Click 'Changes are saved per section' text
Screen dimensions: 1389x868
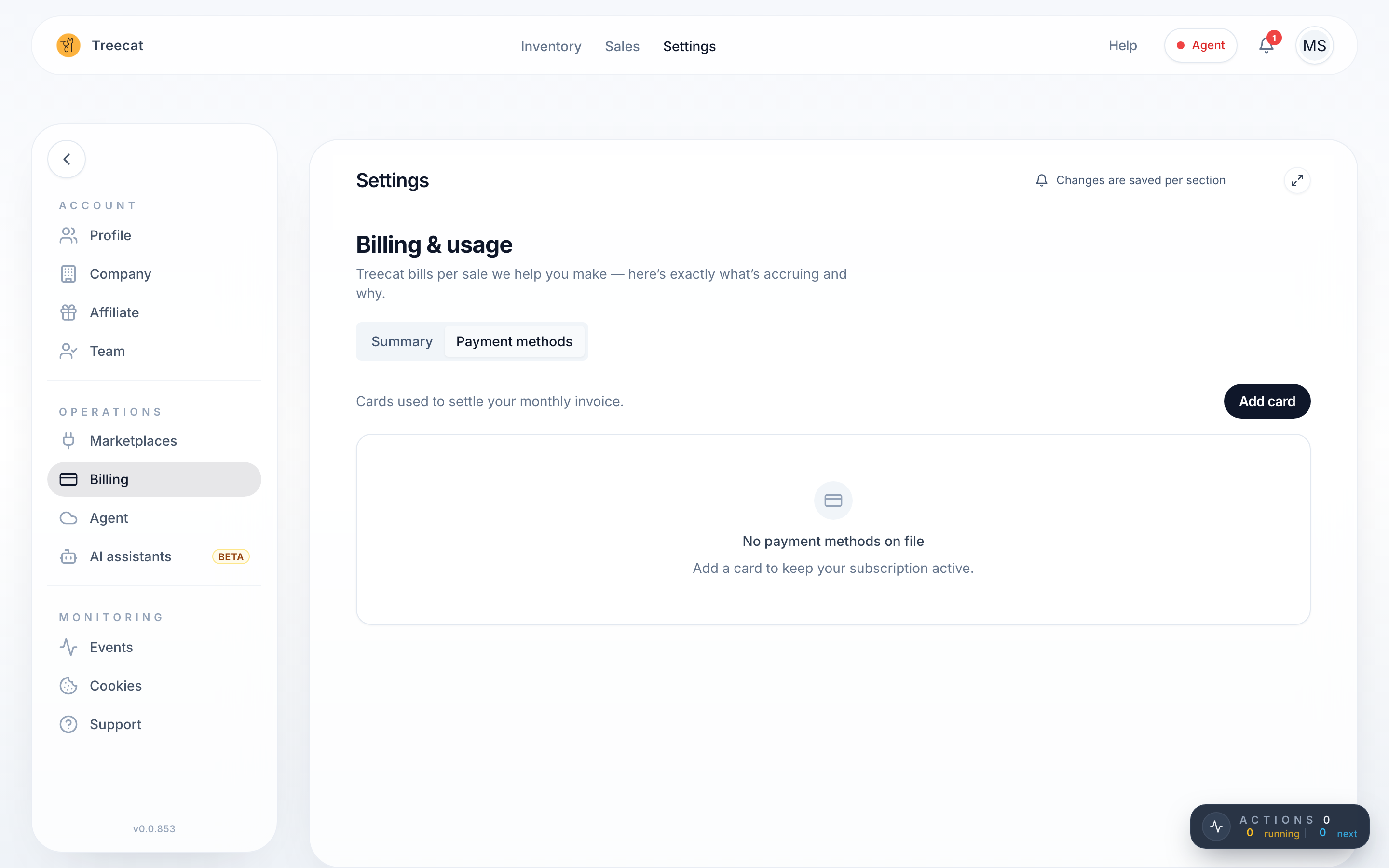(1141, 180)
